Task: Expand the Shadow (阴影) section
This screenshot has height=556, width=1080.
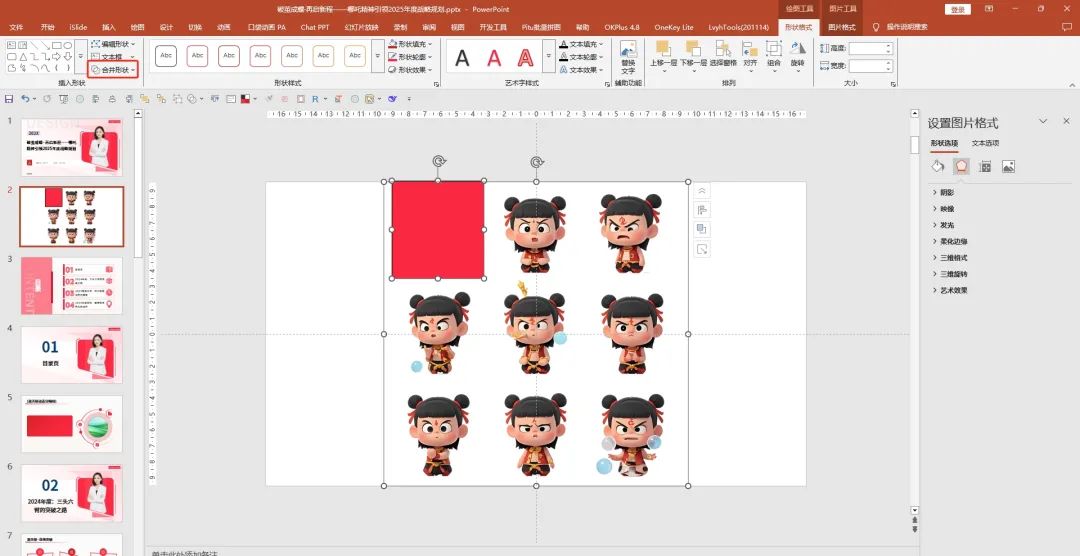Action: [x=946, y=192]
